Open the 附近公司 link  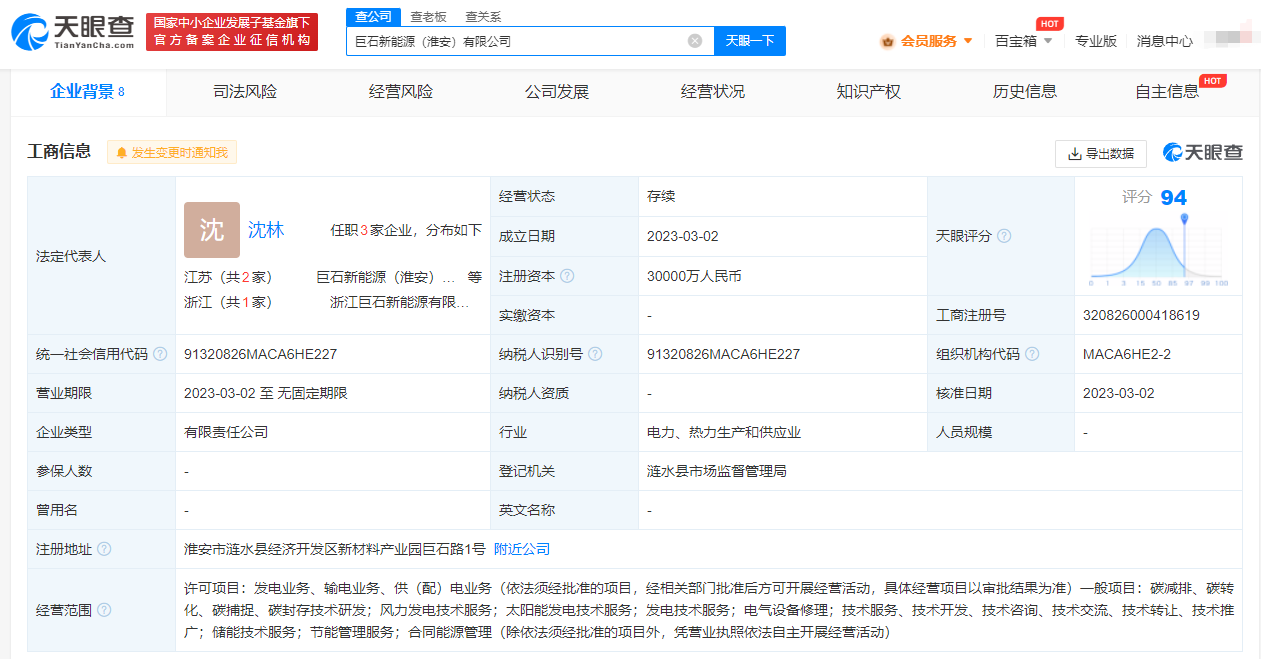[522, 549]
